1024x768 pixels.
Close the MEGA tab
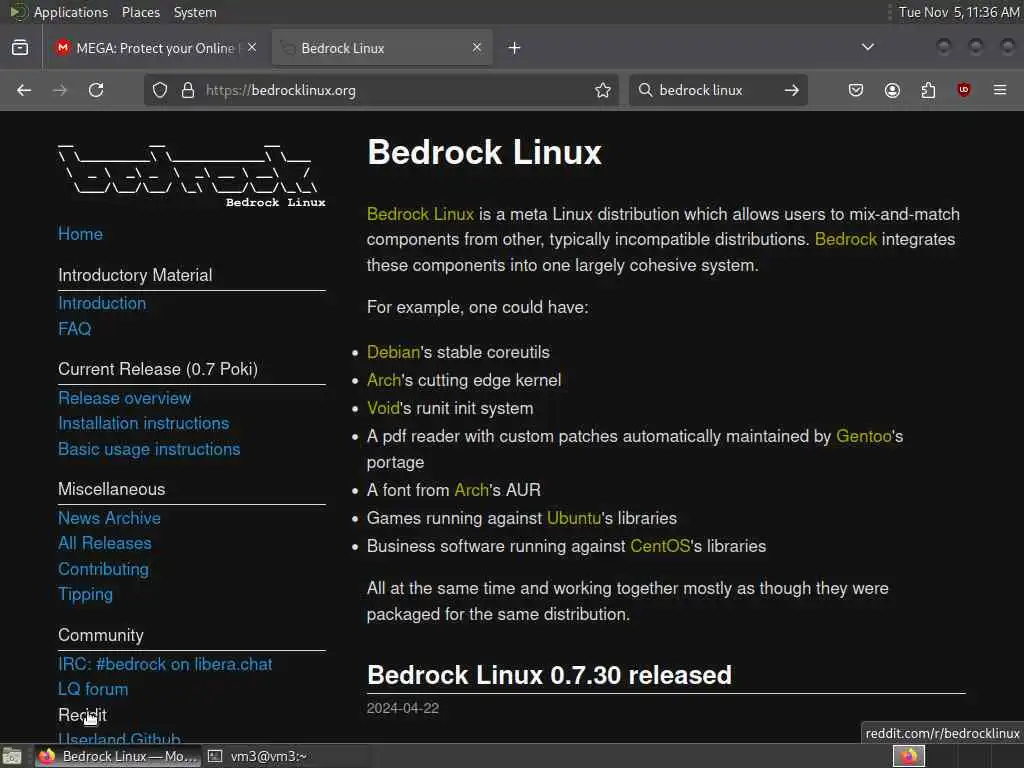(x=252, y=48)
